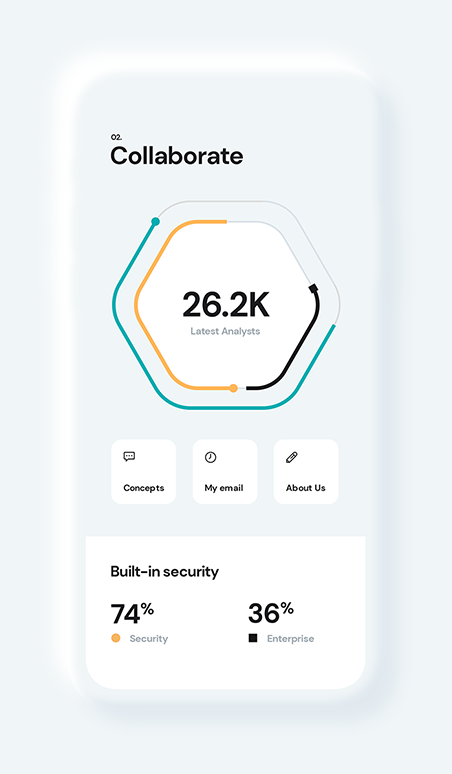Click the speech bubble icon in Concepts card
Image resolution: width=452 pixels, height=774 pixels.
[x=129, y=457]
